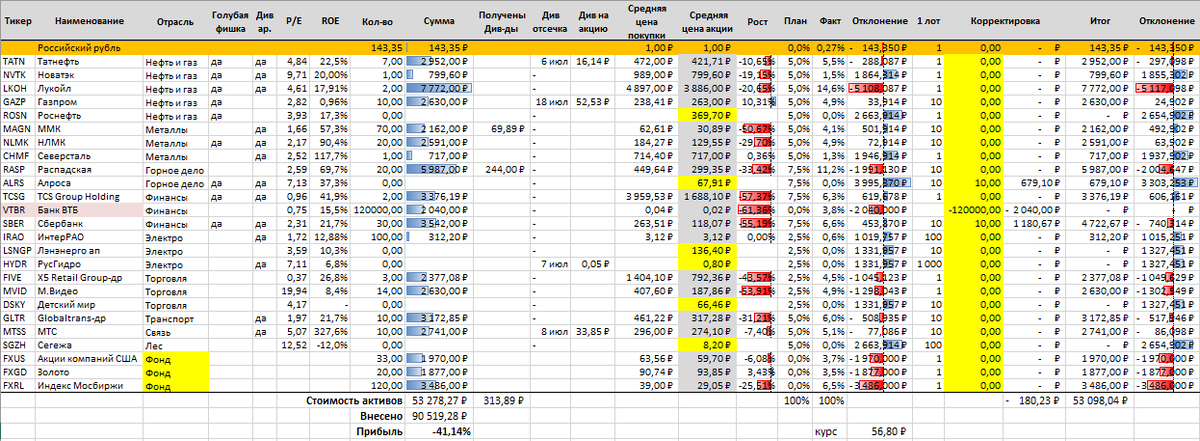Select the GAZP ticker cell
Viewport: 1200px width, 441px height.
[x=17, y=102]
